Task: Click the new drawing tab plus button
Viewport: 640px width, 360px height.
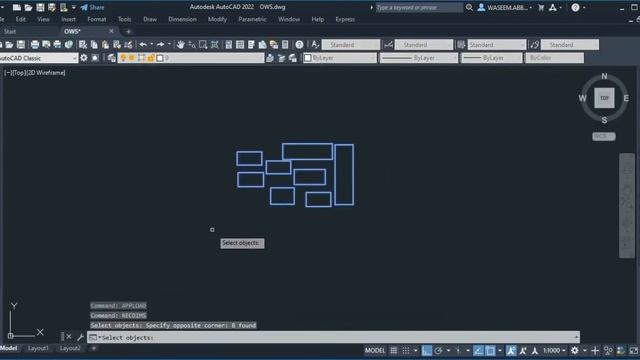Action: tap(128, 31)
